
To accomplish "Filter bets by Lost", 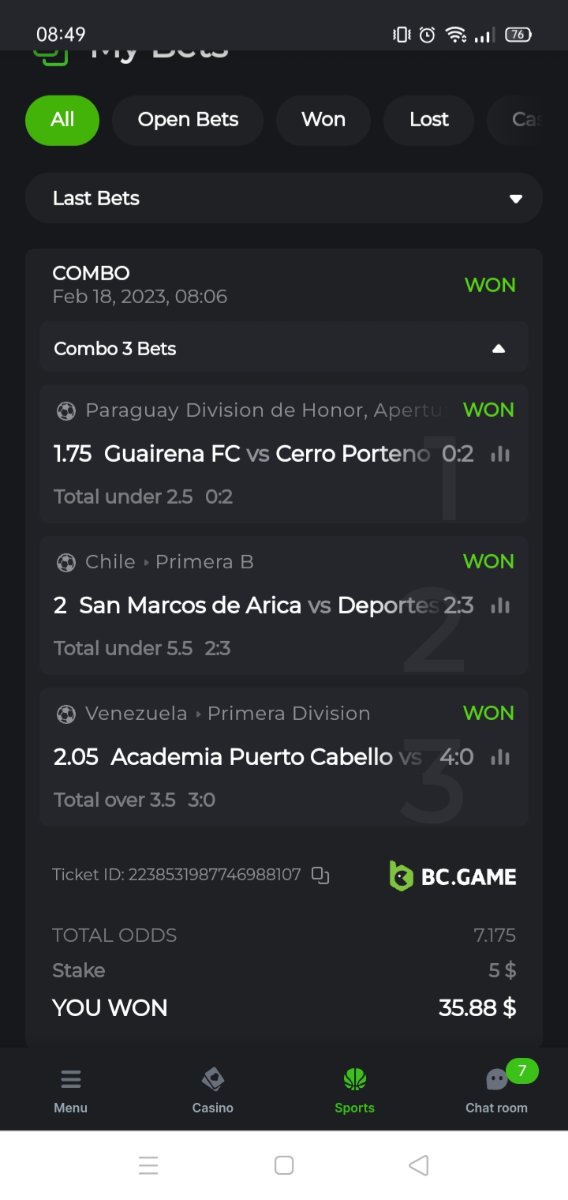I will coord(429,120).
